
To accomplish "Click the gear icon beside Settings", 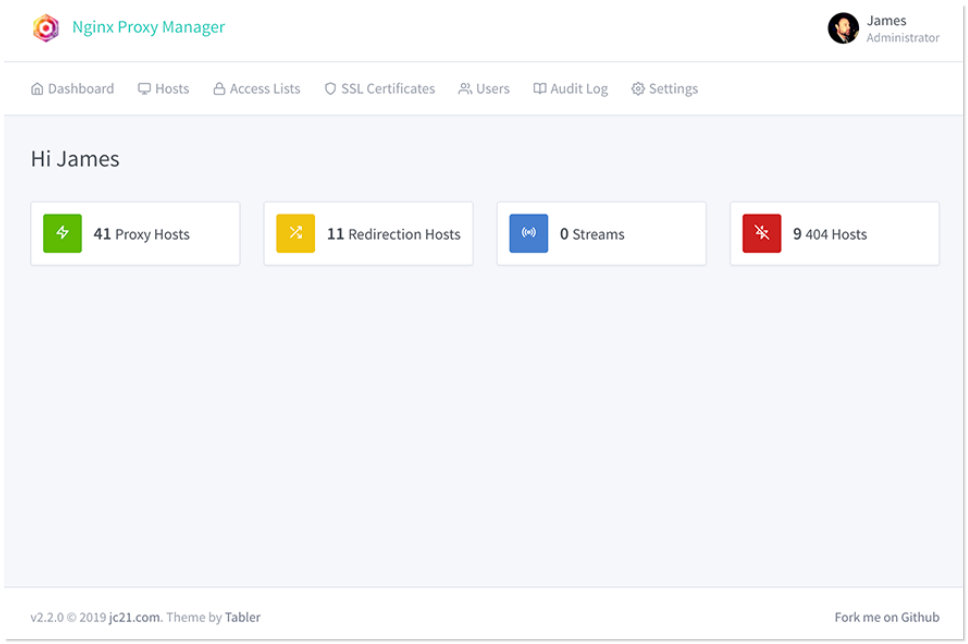I will 638,89.
